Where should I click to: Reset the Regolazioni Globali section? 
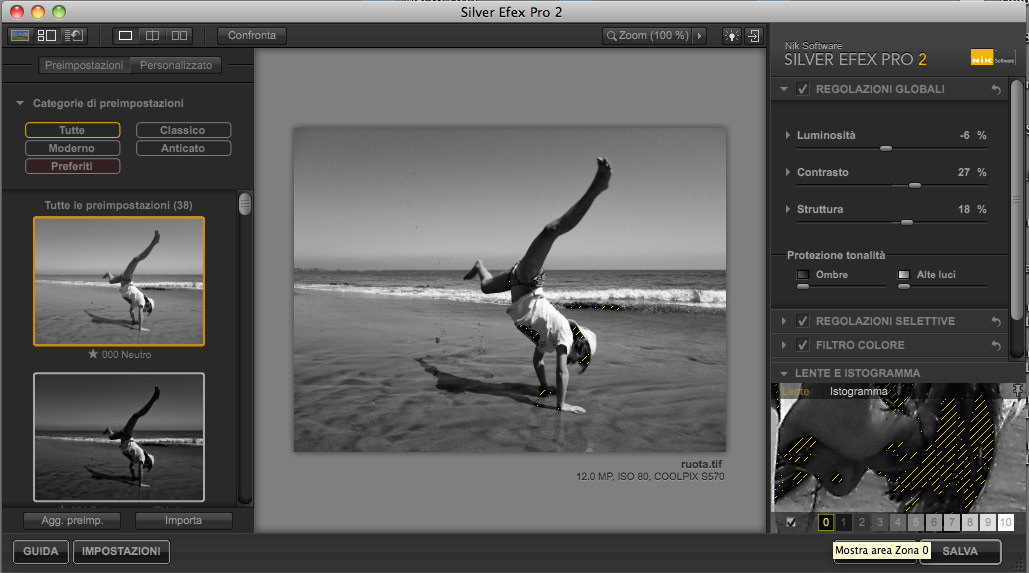996,89
